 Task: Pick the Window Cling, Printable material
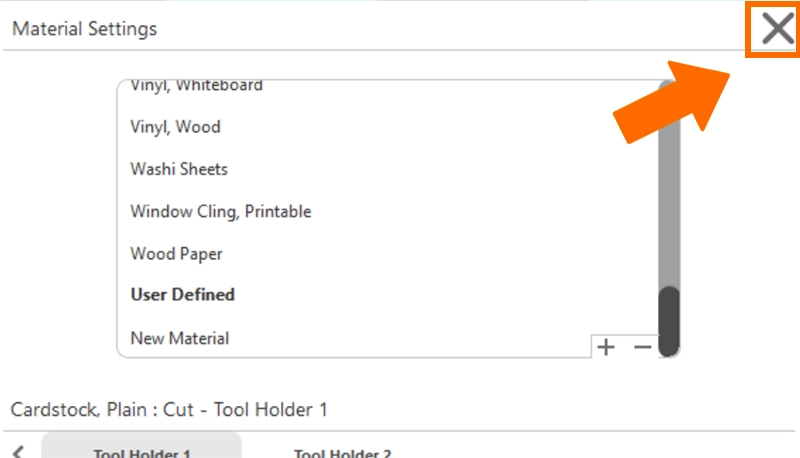tap(220, 211)
